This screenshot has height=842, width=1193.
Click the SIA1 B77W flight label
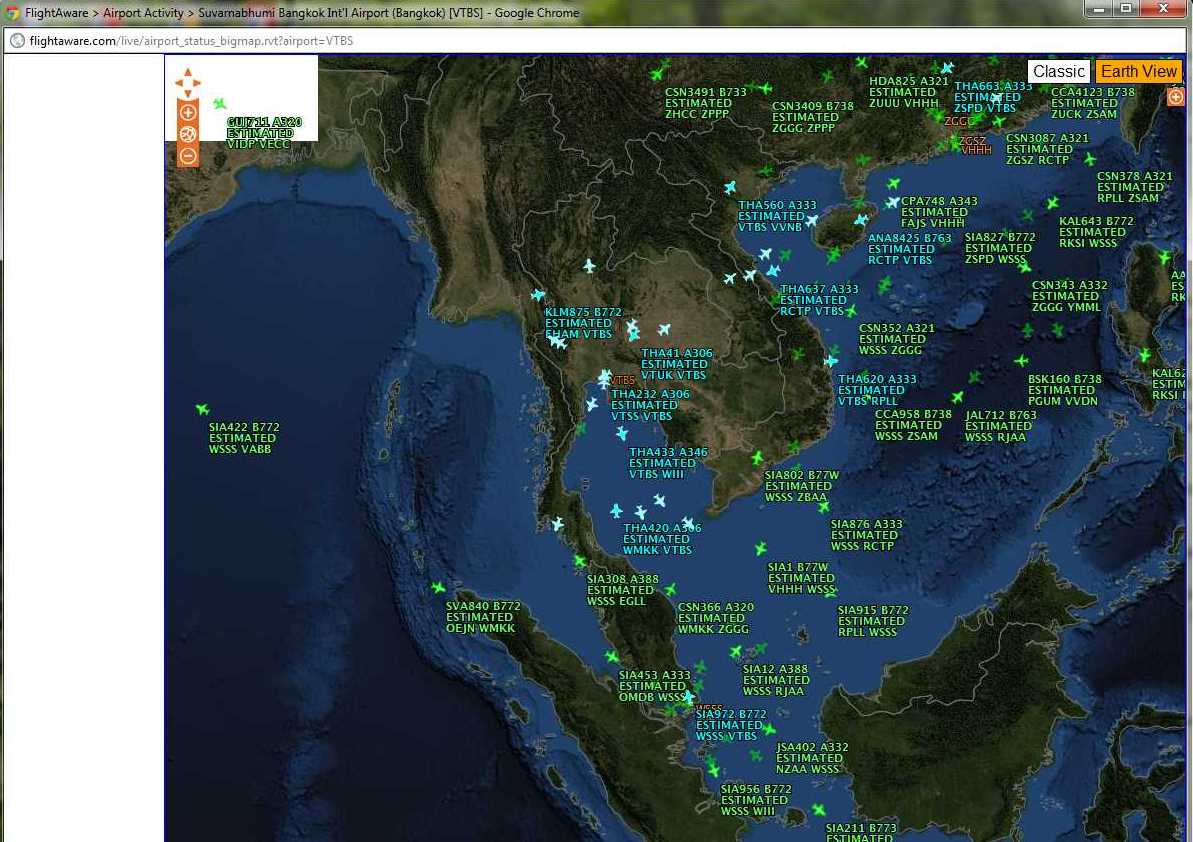coord(801,578)
